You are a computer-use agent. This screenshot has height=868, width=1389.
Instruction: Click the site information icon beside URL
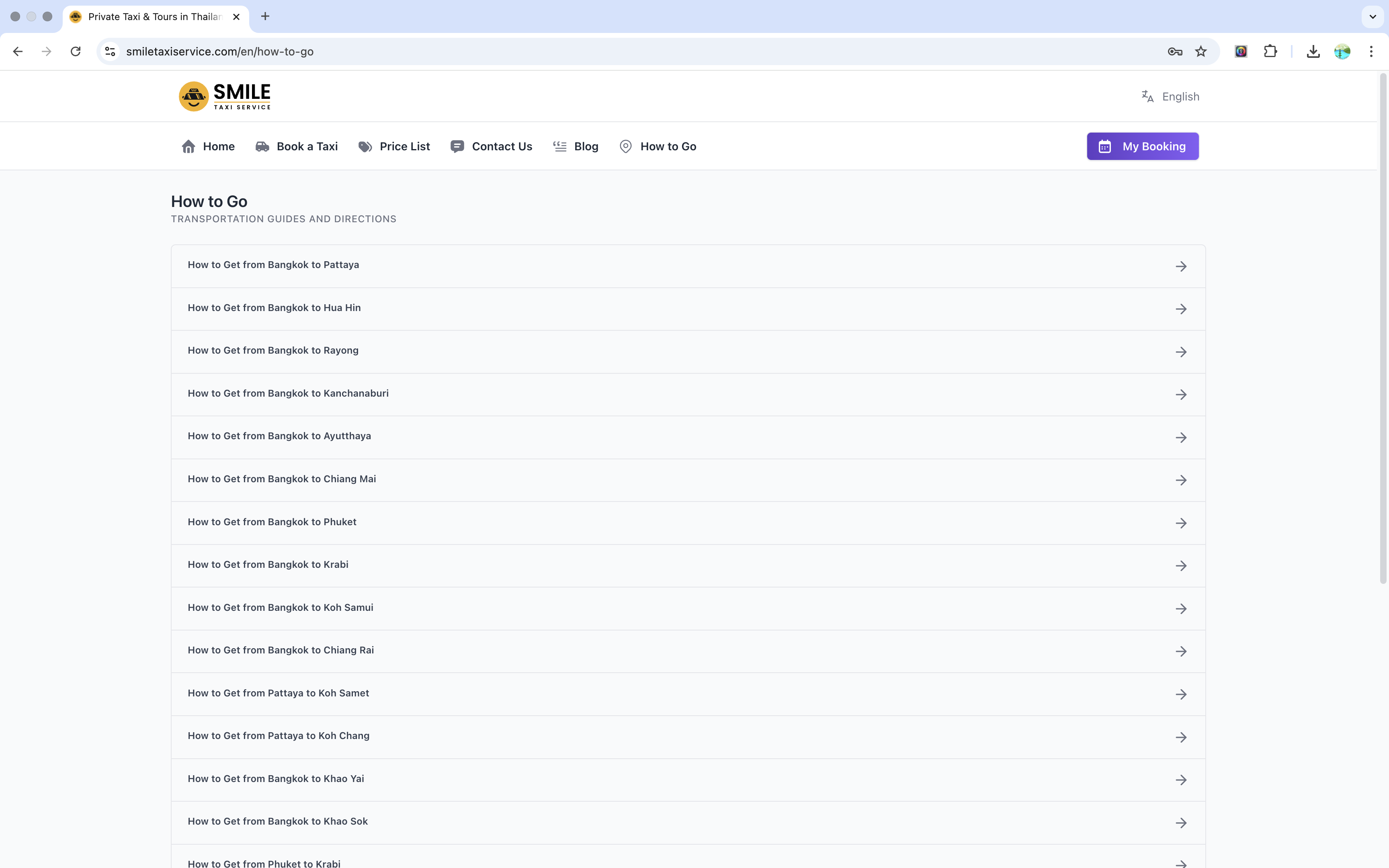coord(110,52)
